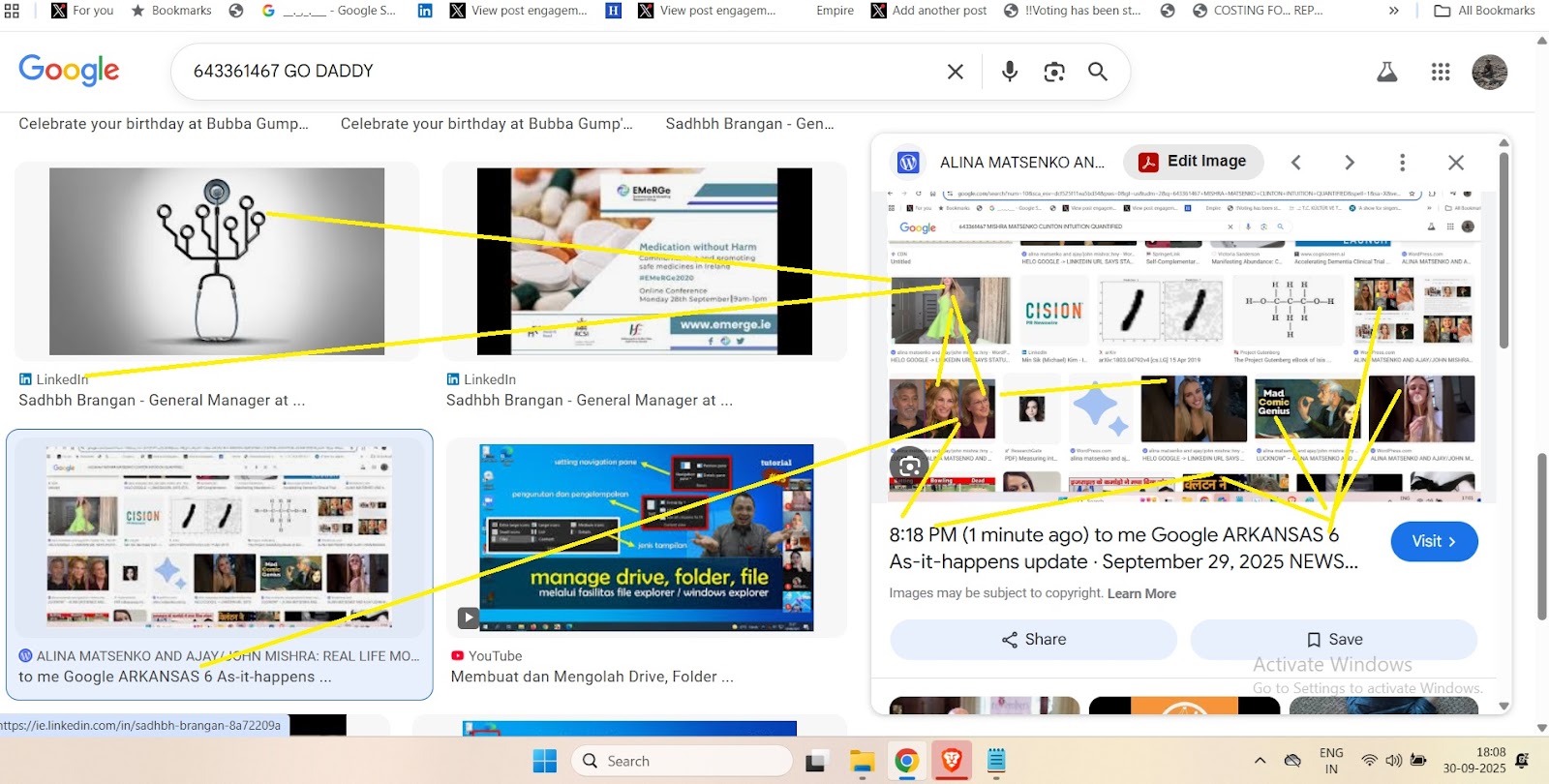Save the image to collections
The width and height of the screenshot is (1549, 784).
pyautogui.click(x=1333, y=640)
